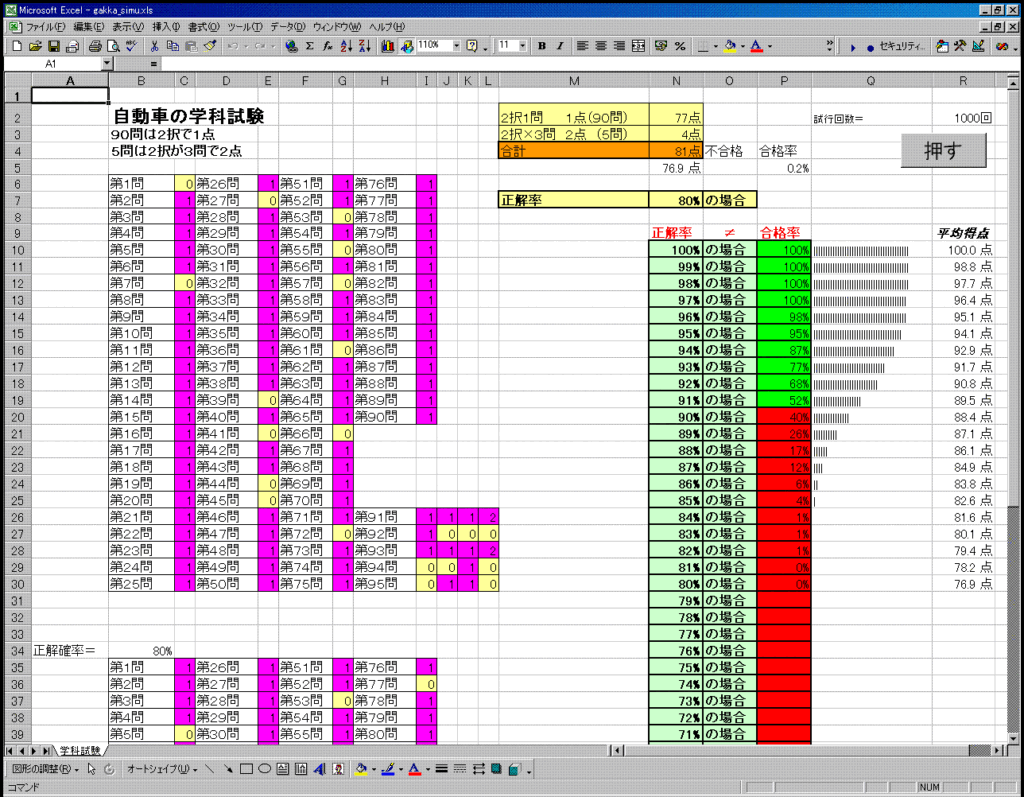Open the Name Box dropdown

107,64
